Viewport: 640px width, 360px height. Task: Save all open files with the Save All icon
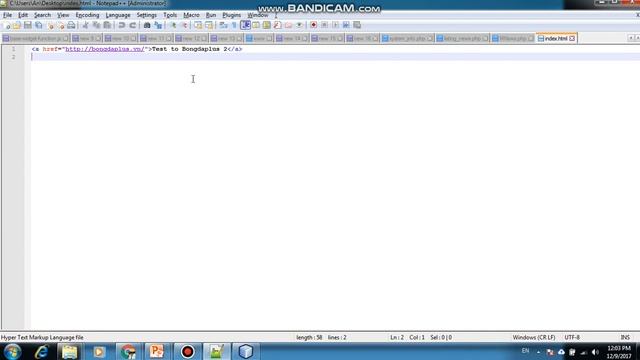click(x=39, y=25)
